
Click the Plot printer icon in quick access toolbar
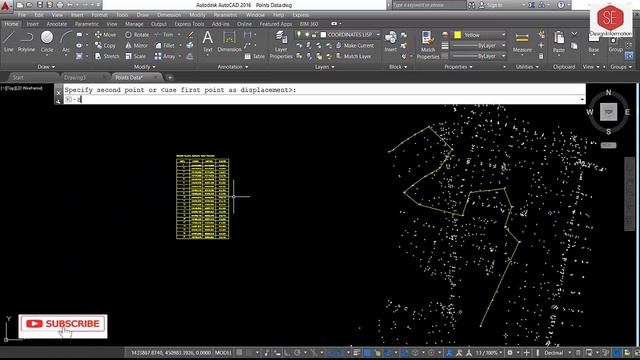point(60,5)
